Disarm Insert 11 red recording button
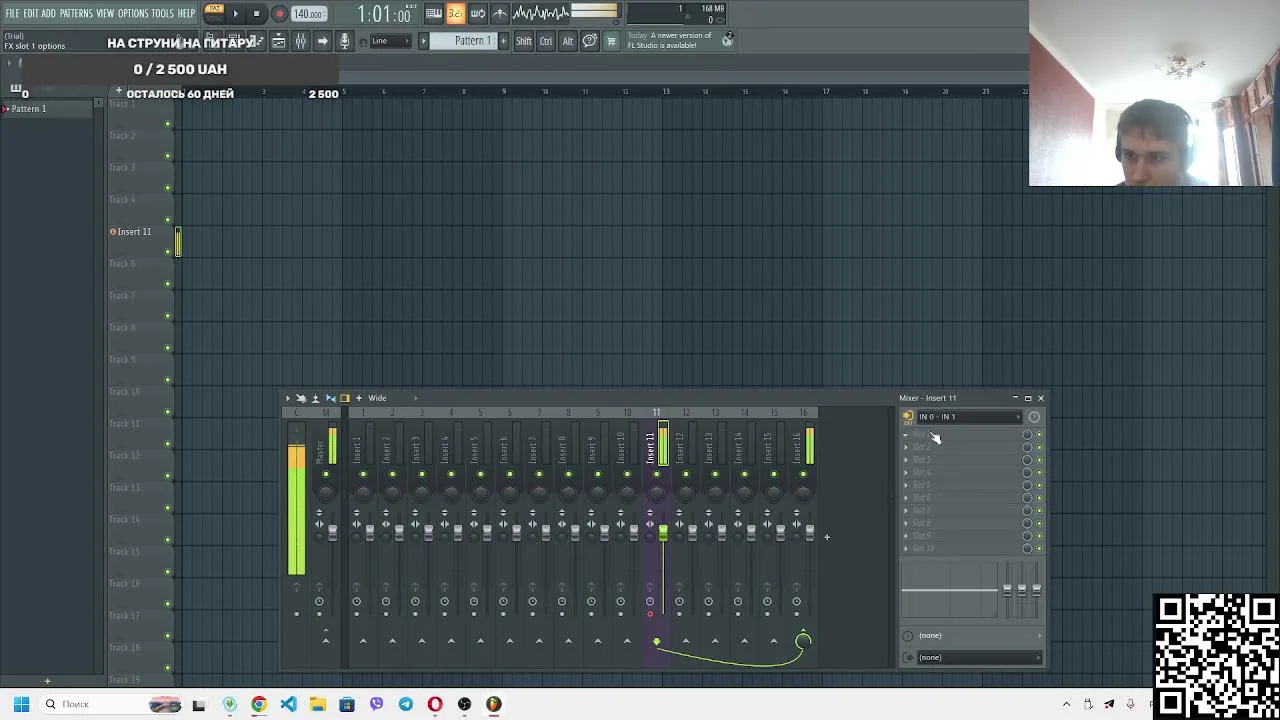 tap(650, 614)
